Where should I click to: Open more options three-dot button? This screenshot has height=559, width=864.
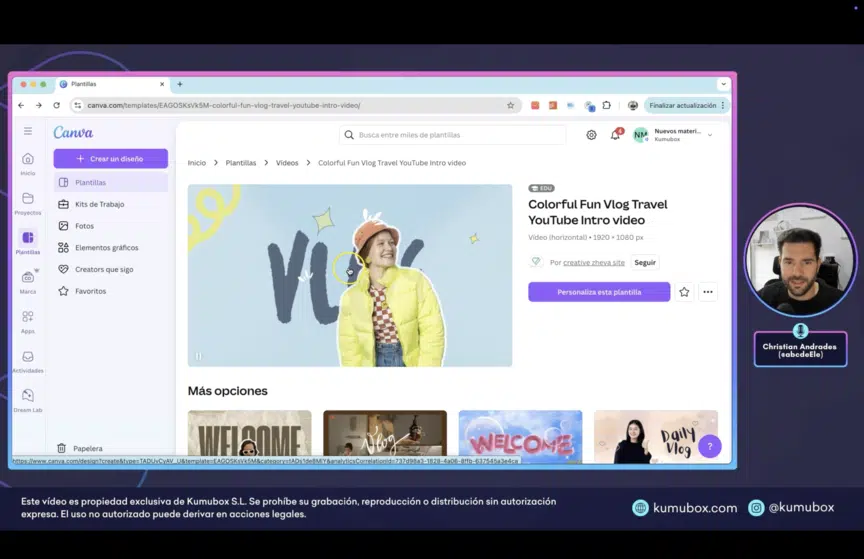708,292
